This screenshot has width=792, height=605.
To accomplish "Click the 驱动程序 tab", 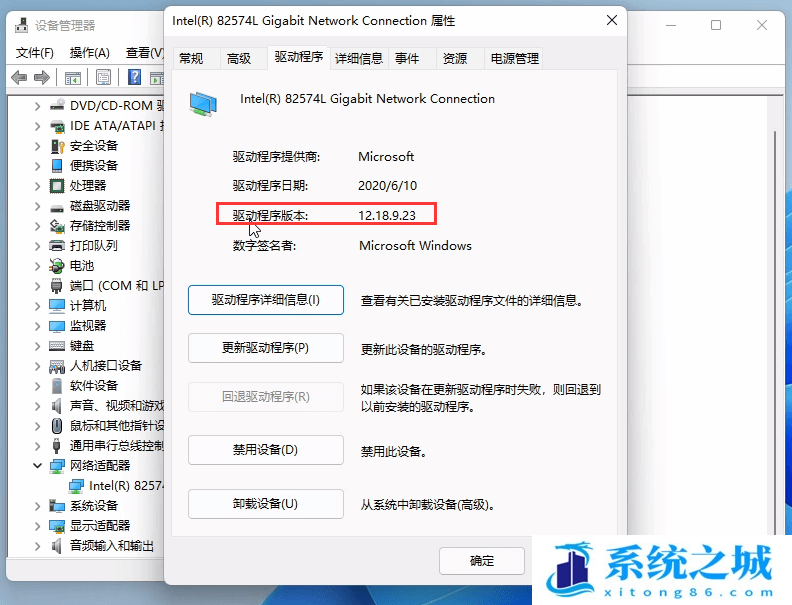I will click(299, 57).
